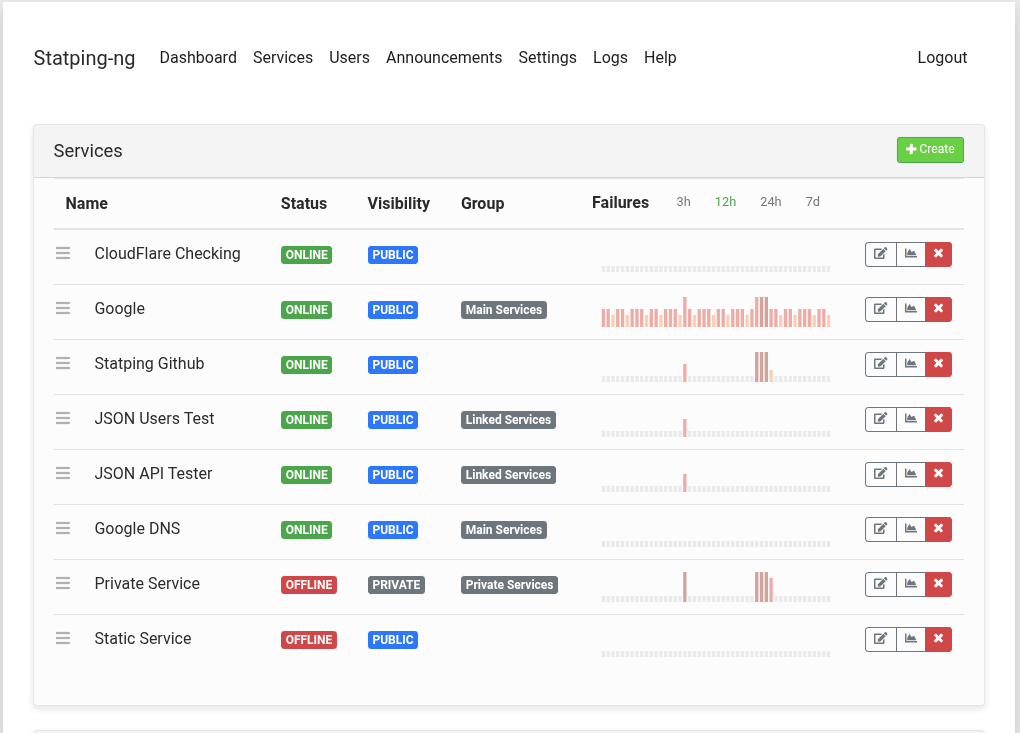
Task: Edit the Private Service entry
Action: [880, 584]
